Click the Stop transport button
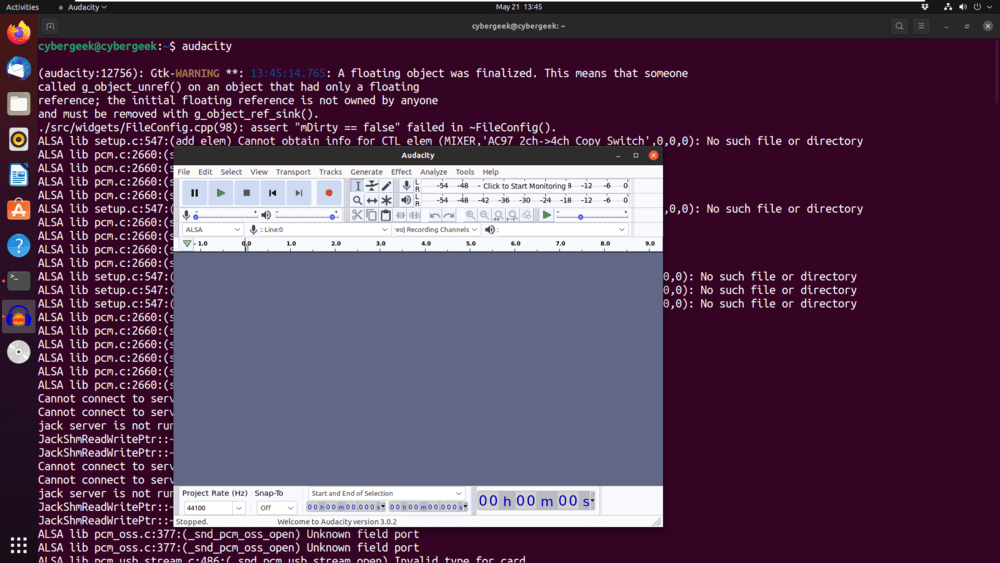Image resolution: width=1000 pixels, height=563 pixels. pyautogui.click(x=247, y=193)
